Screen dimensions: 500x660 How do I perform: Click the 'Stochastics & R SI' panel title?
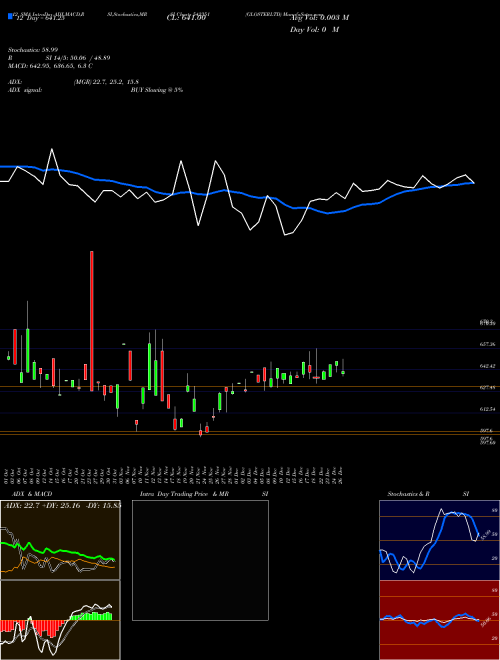(x=428, y=494)
